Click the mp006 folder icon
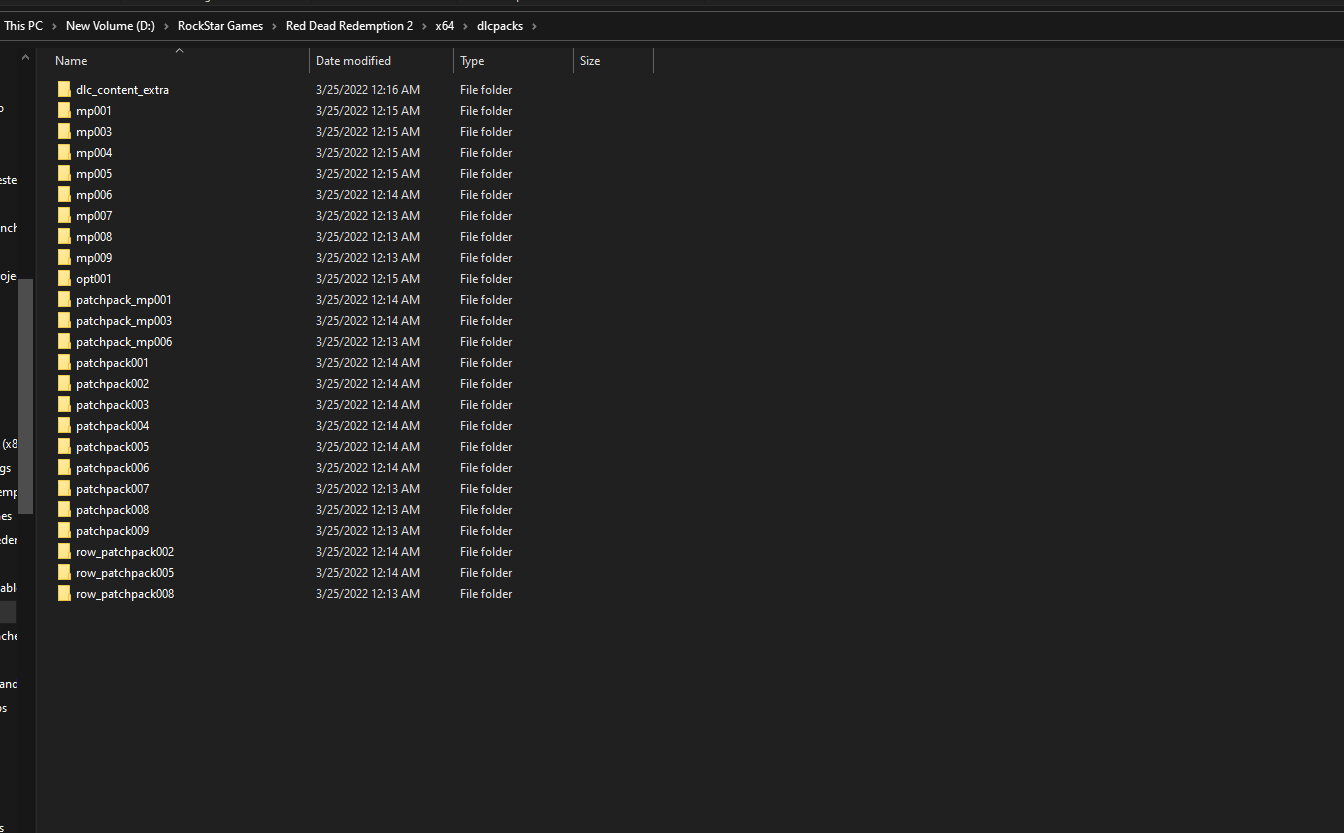 click(x=64, y=195)
